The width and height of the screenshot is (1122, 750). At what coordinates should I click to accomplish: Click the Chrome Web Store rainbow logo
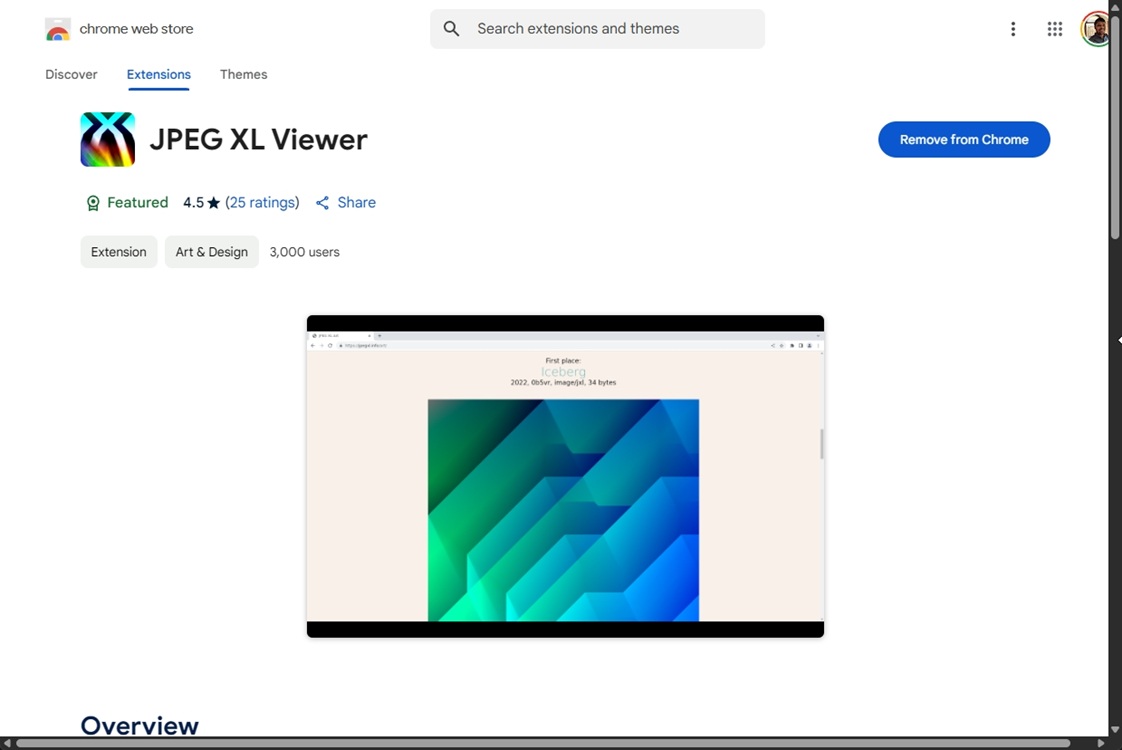tap(57, 28)
